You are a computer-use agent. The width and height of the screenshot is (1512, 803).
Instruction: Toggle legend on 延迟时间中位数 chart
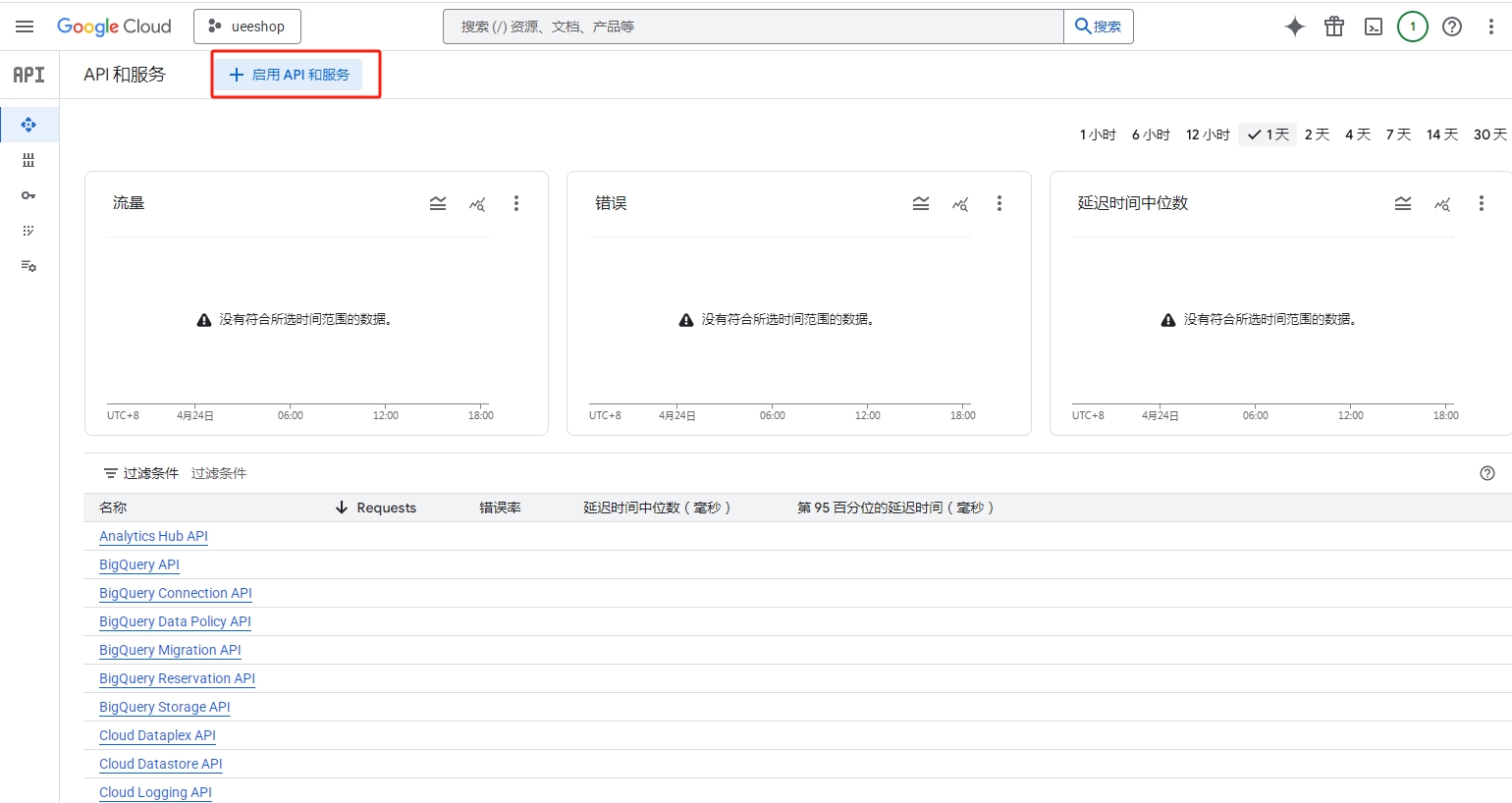point(1403,203)
